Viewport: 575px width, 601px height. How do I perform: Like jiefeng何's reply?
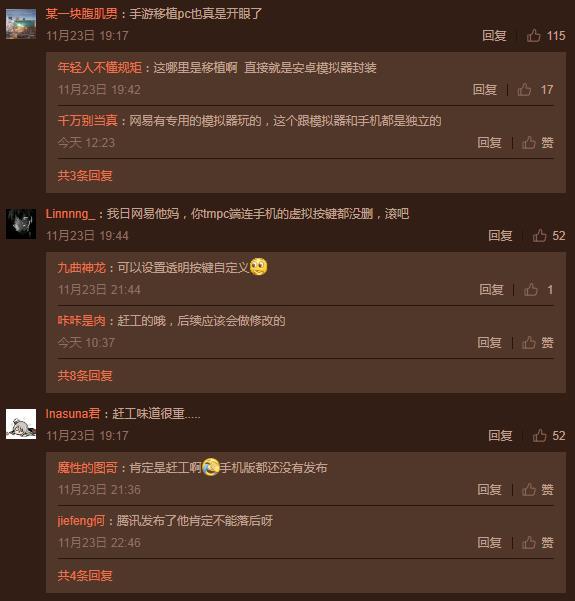(537, 542)
